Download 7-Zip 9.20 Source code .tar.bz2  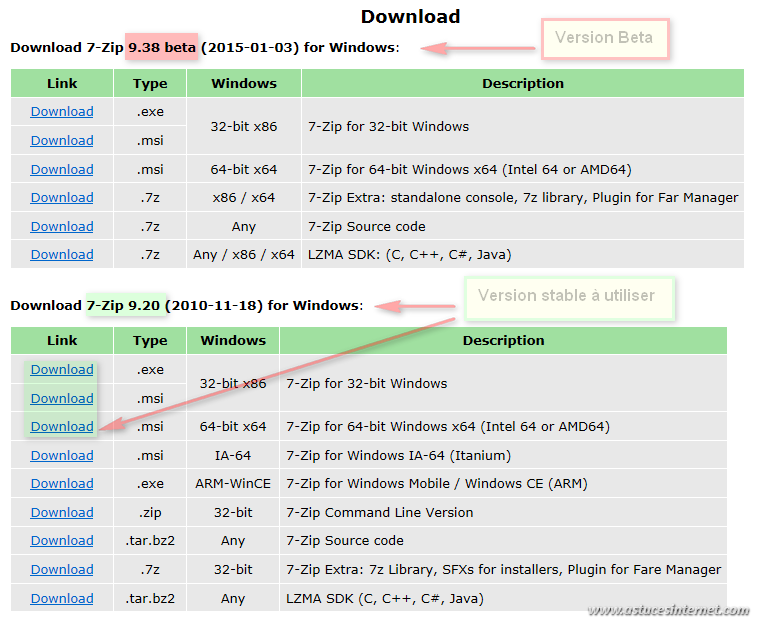coord(62,540)
